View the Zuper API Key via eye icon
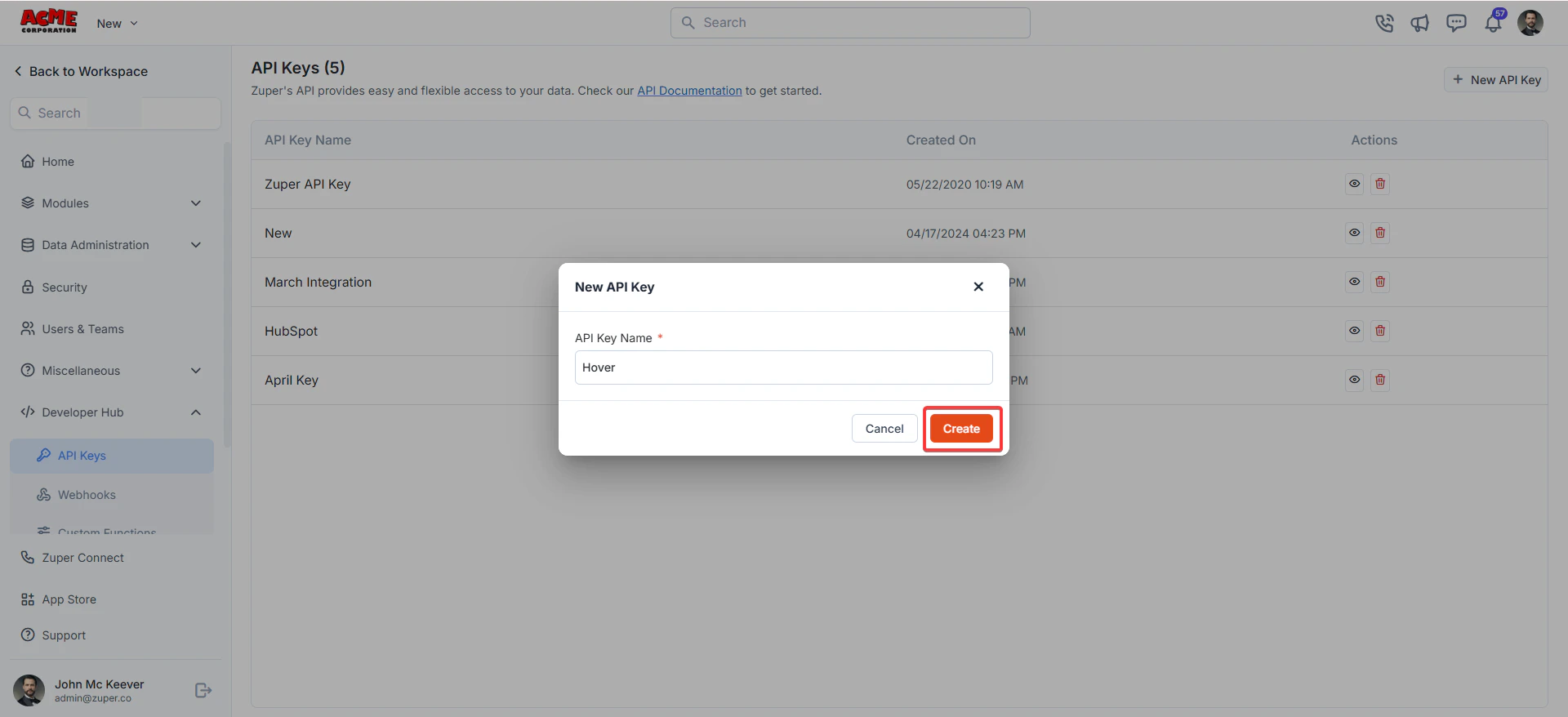 click(1355, 184)
